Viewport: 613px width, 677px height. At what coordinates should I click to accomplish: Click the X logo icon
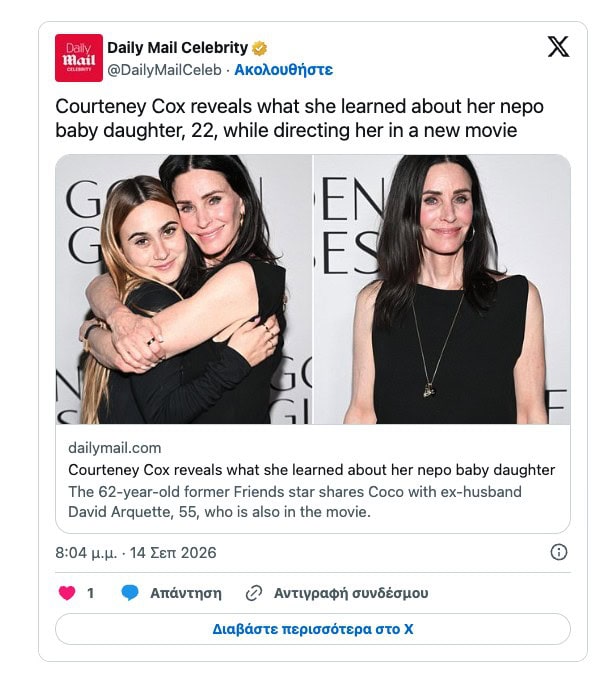(x=558, y=47)
